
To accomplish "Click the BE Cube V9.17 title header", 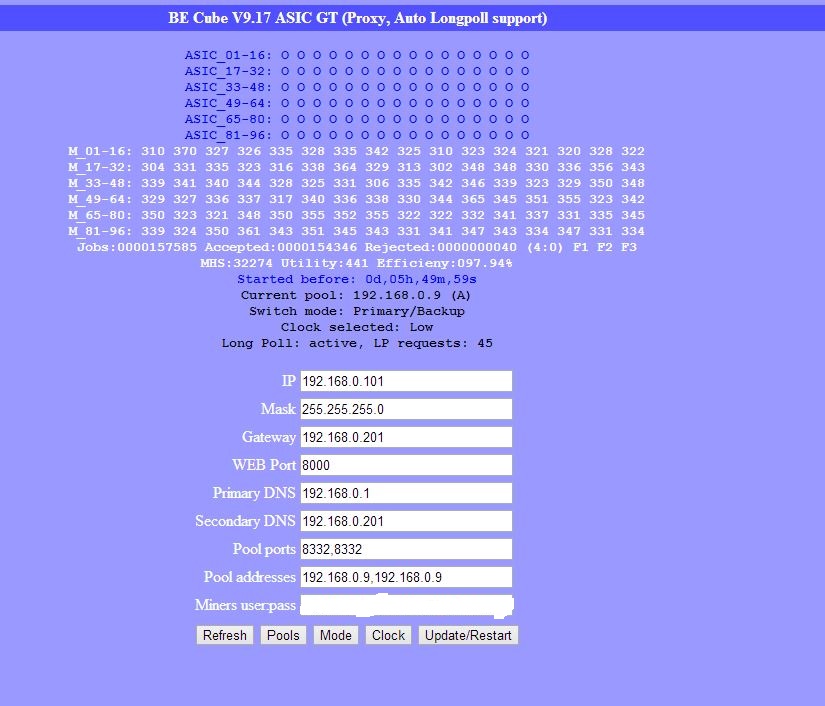I will point(358,18).
